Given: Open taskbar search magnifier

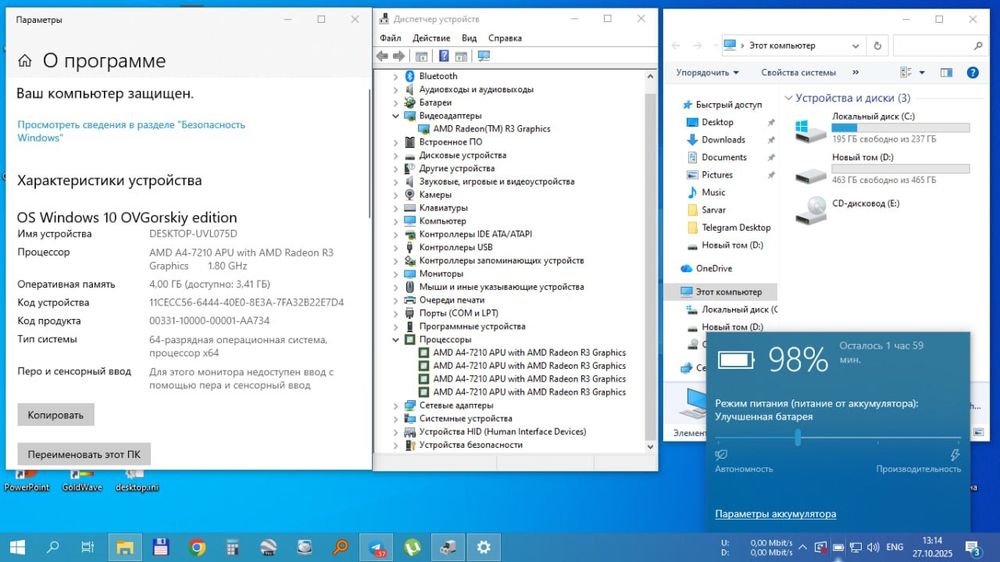Looking at the screenshot, I should pos(53,547).
